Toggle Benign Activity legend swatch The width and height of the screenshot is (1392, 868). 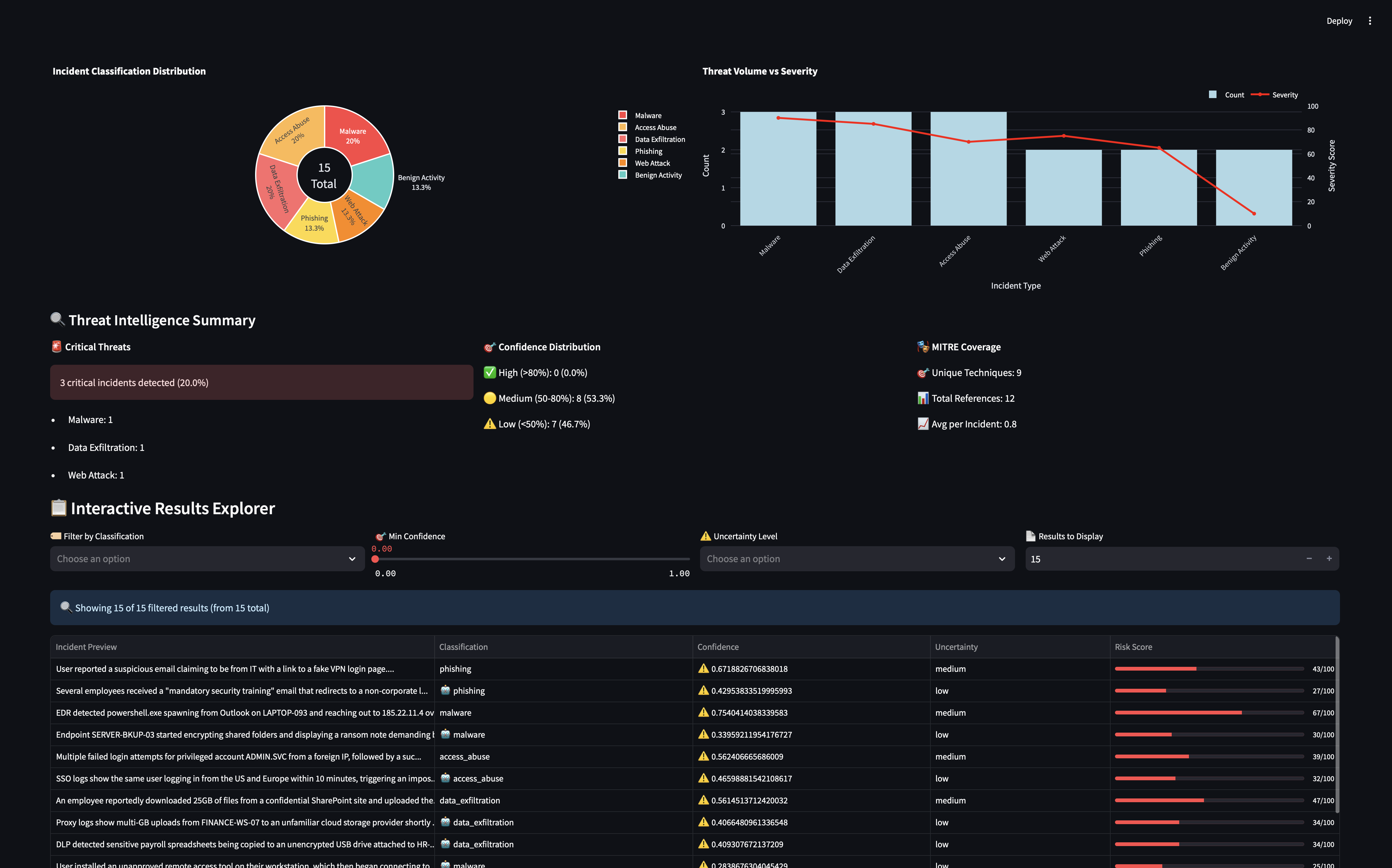pos(622,175)
